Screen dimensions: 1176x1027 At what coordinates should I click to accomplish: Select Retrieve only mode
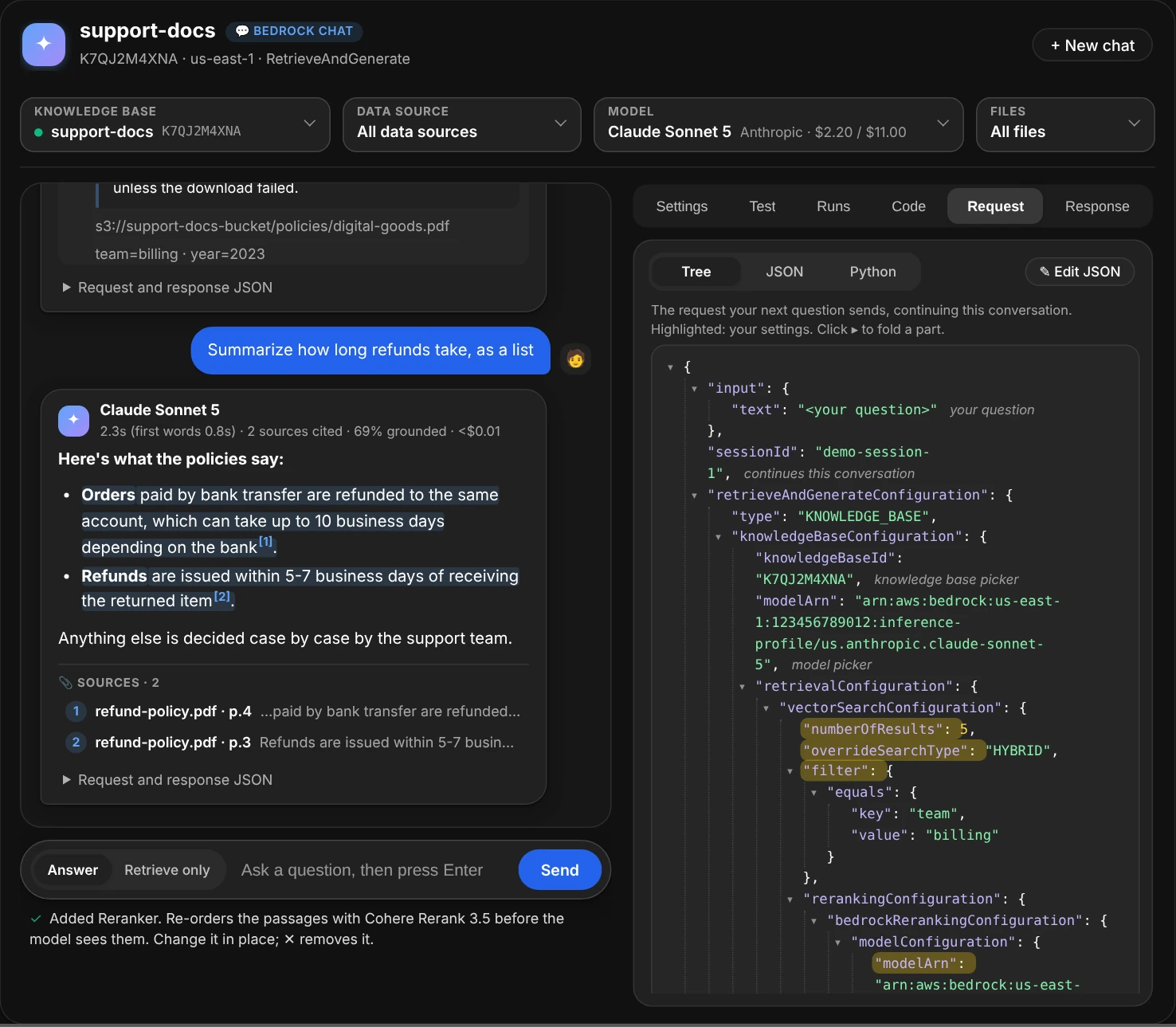(167, 870)
